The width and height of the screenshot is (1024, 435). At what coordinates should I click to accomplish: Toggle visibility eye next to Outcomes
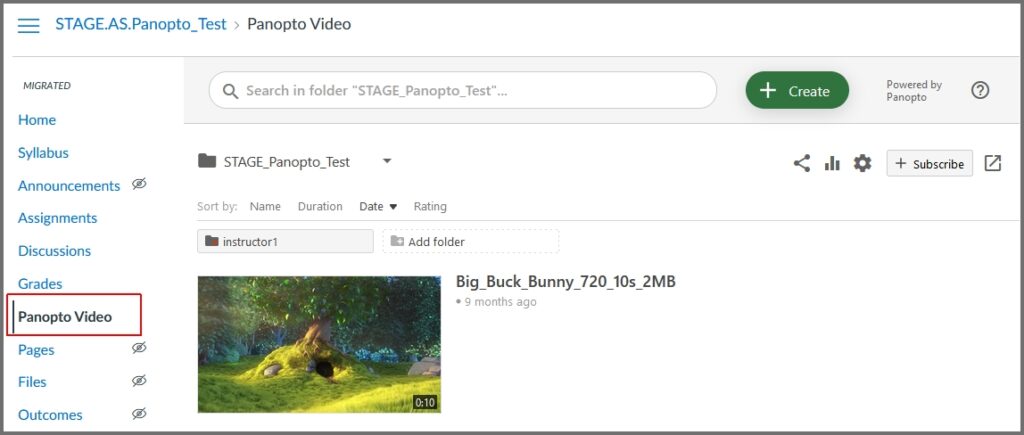coord(138,413)
